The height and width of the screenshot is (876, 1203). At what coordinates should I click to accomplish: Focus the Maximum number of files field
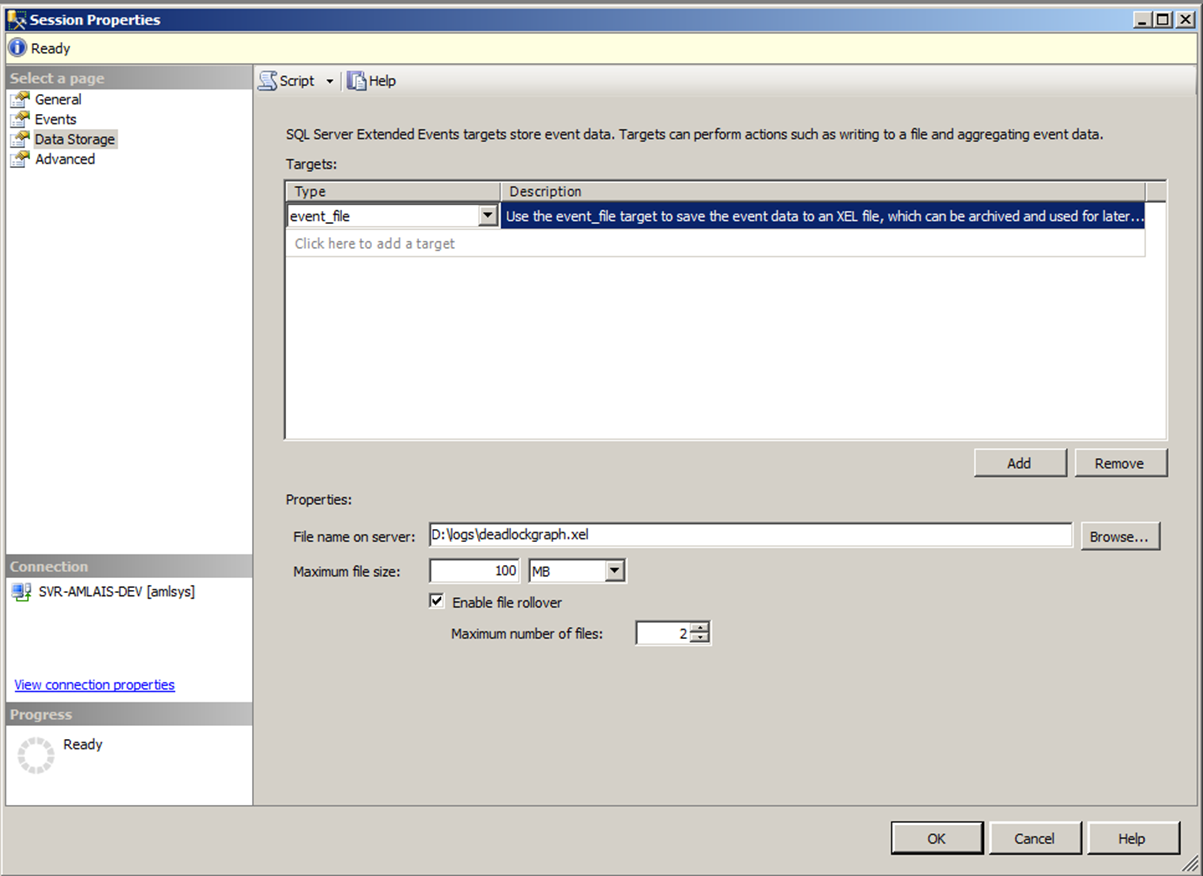point(664,633)
